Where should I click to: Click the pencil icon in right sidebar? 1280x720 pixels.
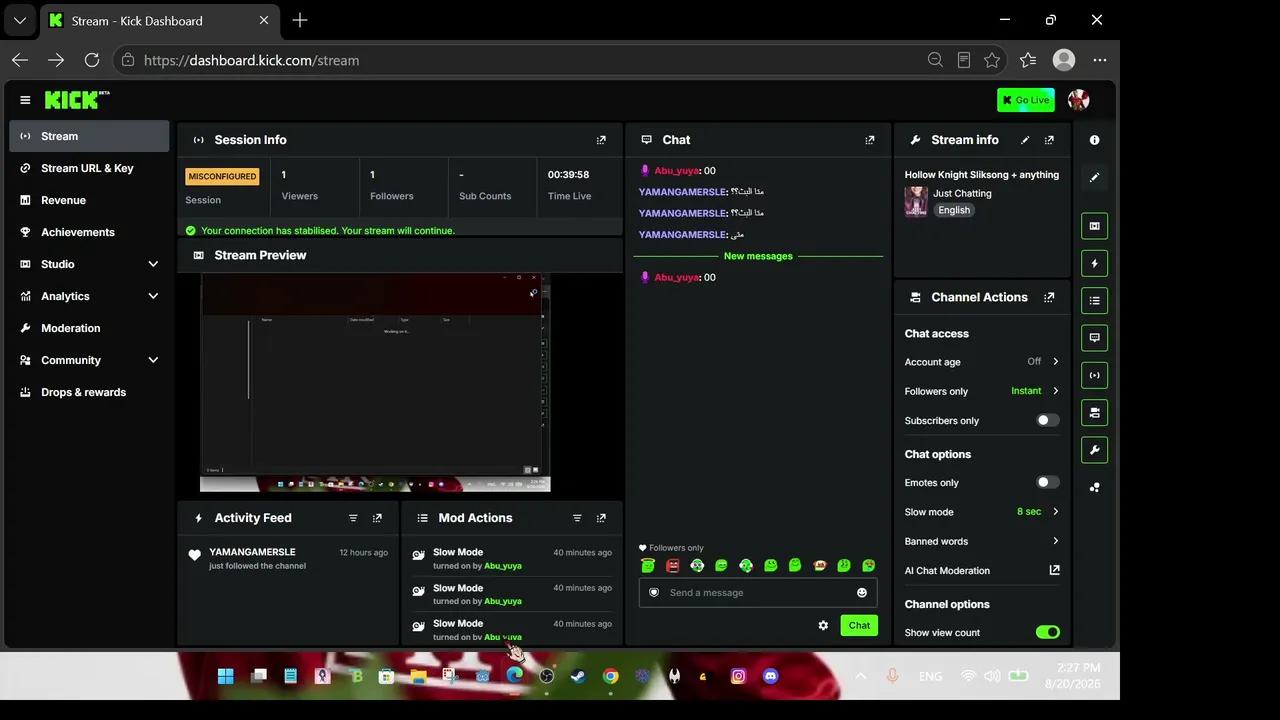[1095, 177]
